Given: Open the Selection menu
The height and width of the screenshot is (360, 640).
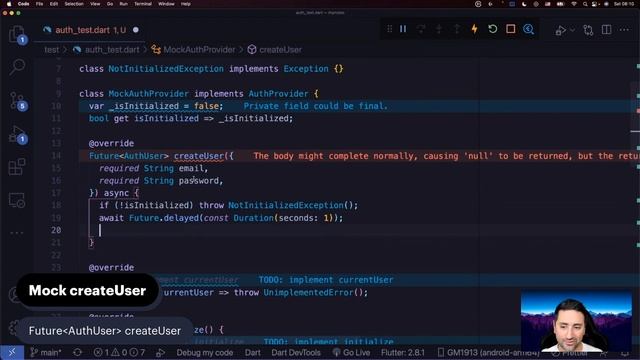Looking at the screenshot, I should coord(74,4).
